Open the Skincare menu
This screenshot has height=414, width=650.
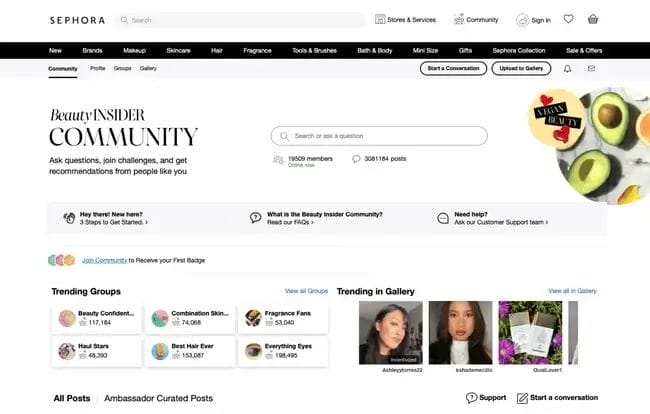click(178, 51)
